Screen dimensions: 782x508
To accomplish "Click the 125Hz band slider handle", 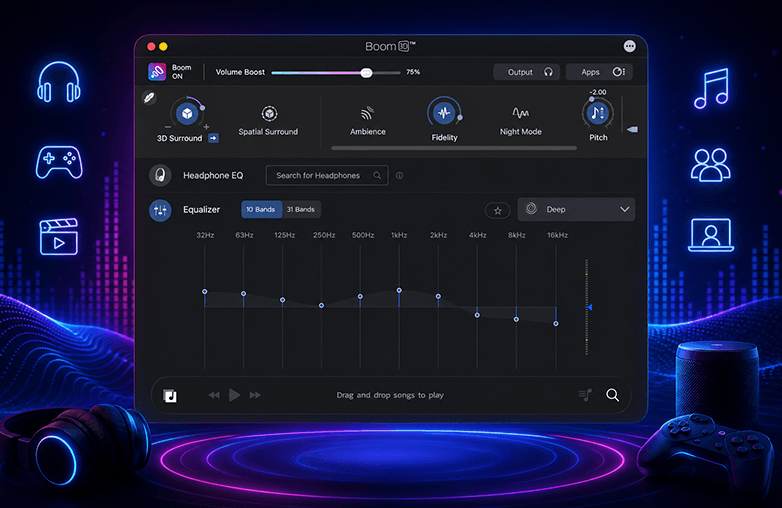I will 282,300.
